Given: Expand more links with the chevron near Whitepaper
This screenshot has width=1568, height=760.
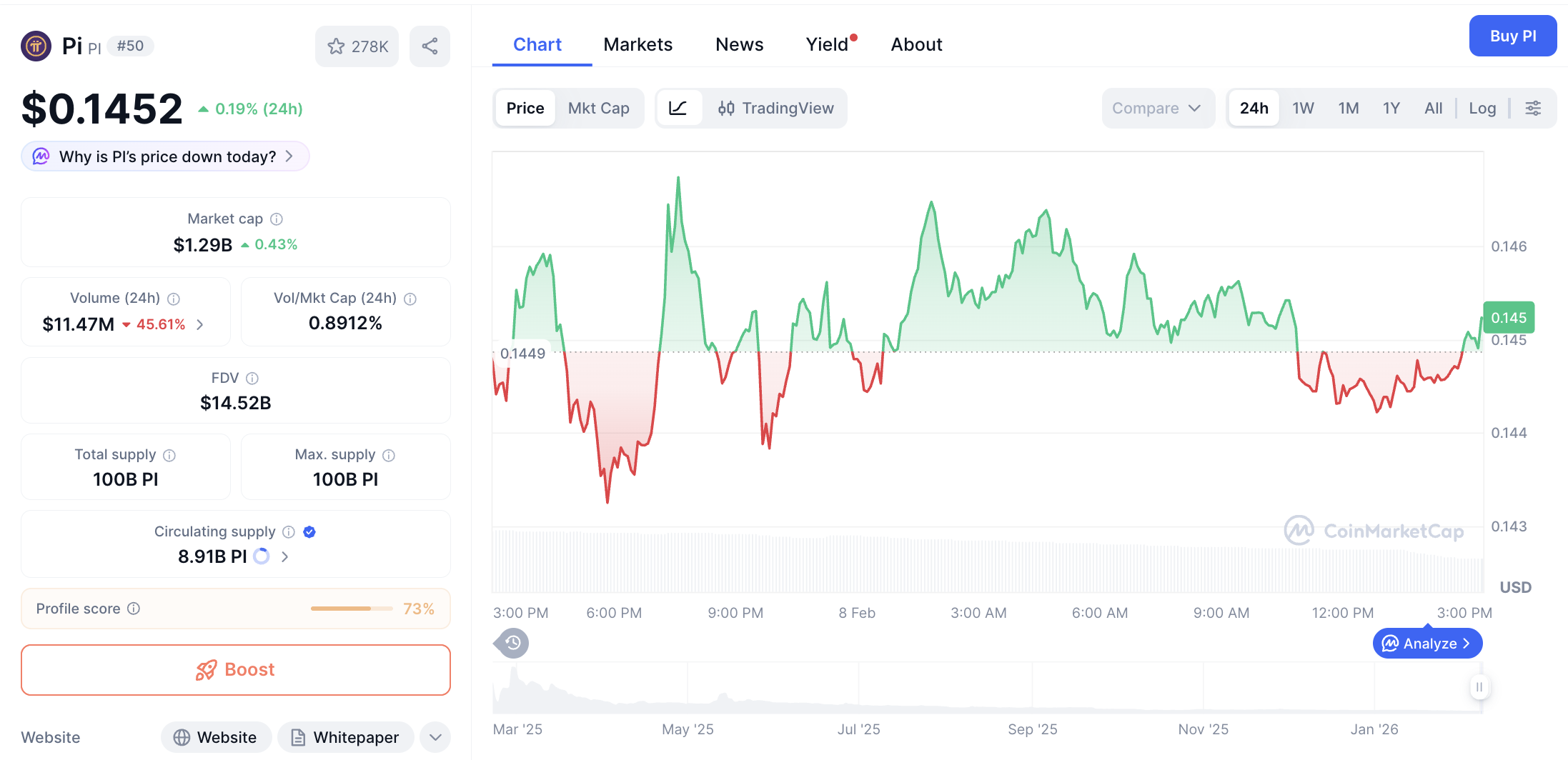Looking at the screenshot, I should [435, 736].
